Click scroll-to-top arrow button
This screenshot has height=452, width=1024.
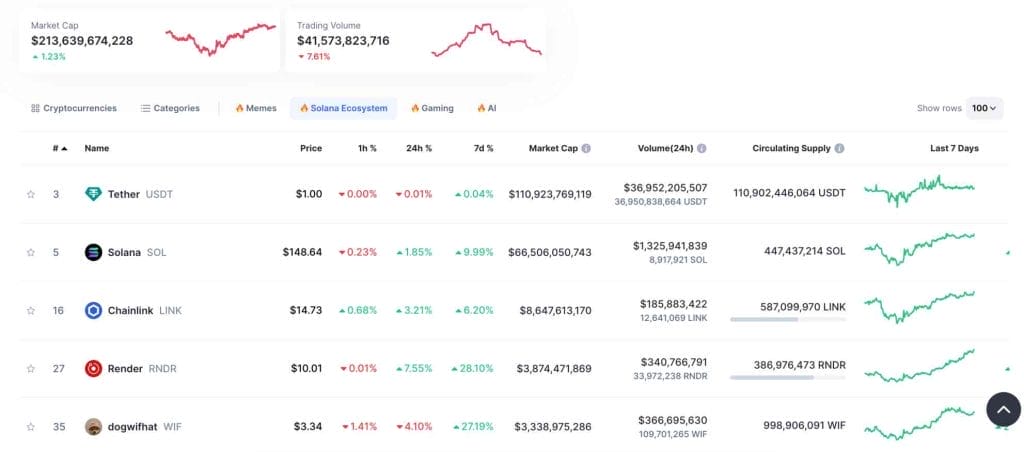(1003, 410)
